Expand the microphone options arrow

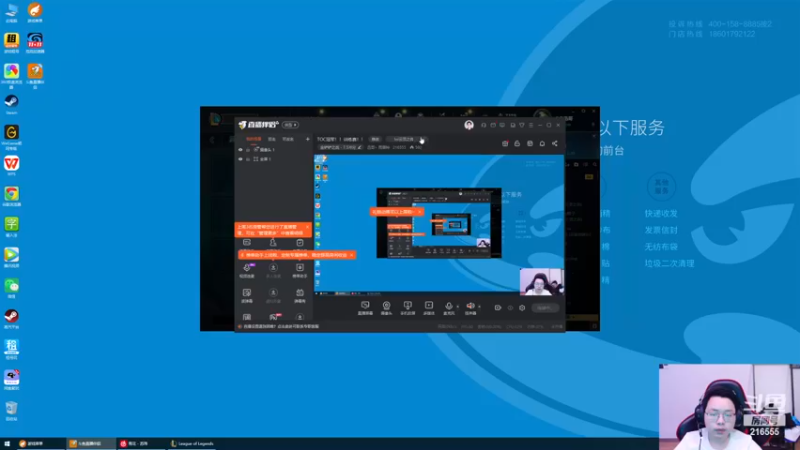coord(458,307)
